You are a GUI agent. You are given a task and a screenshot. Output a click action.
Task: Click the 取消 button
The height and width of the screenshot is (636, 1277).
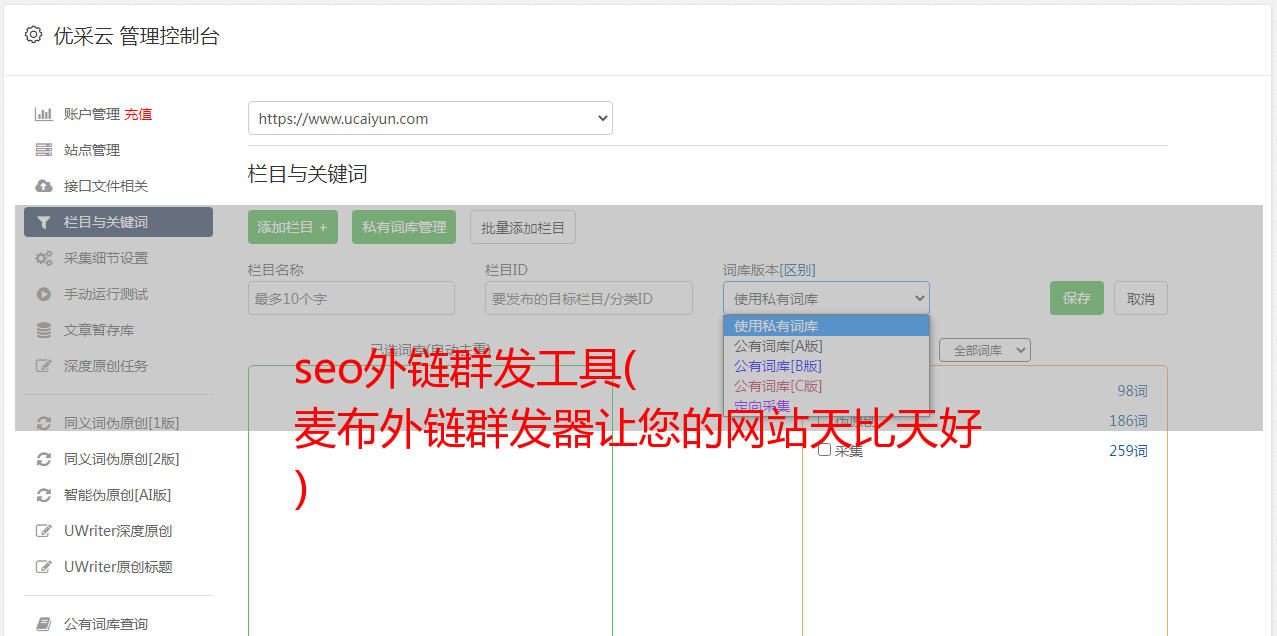(1141, 298)
